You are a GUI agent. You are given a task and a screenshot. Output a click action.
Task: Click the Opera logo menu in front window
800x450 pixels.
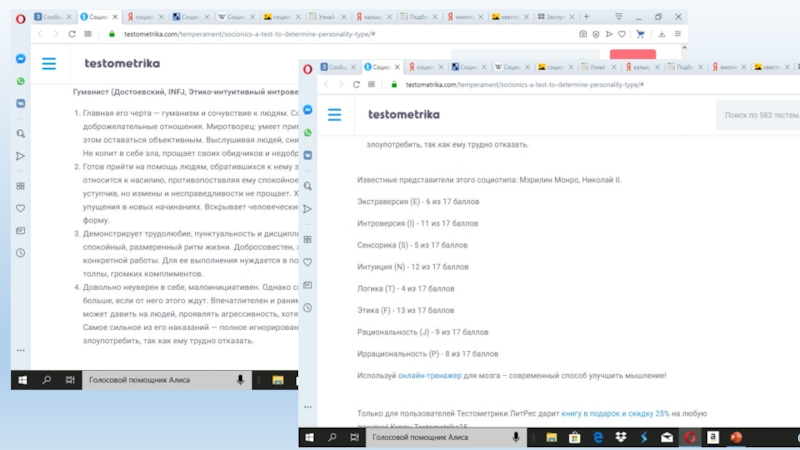(x=307, y=68)
